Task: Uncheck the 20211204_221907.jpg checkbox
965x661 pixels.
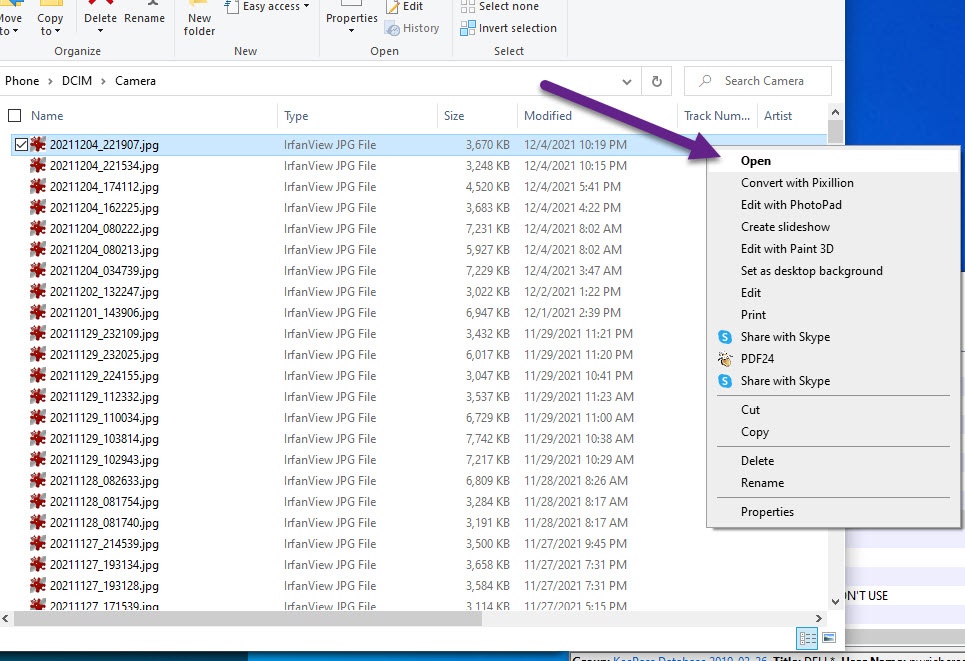Action: coord(21,145)
